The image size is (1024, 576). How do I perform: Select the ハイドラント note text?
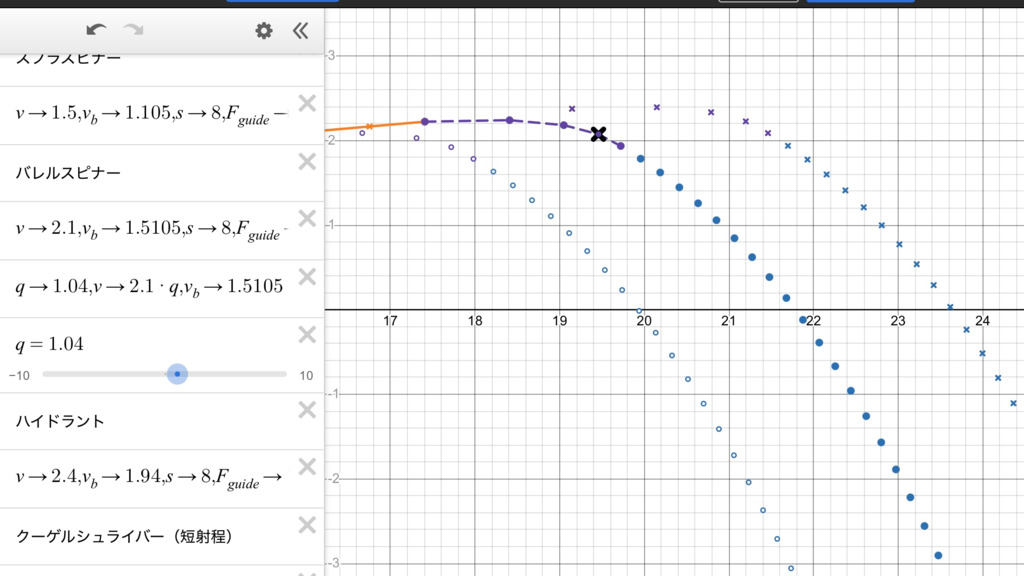(60, 421)
